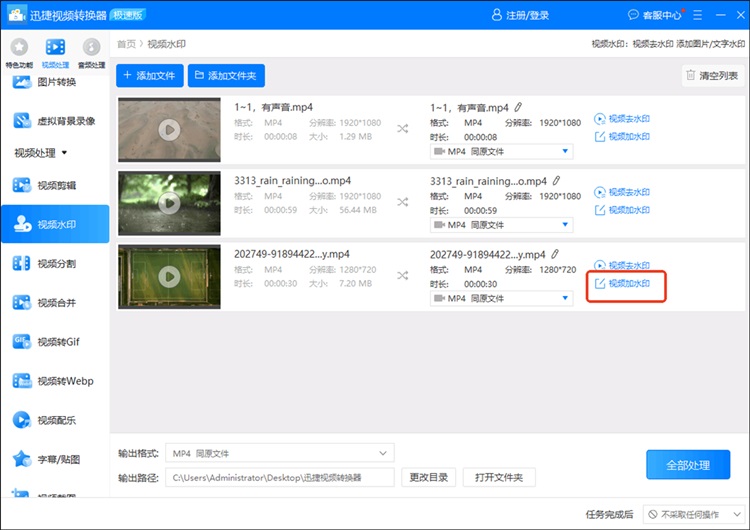Open 虚拟背景录像 in the sidebar
Image resolution: width=750 pixels, height=530 pixels.
[x=55, y=121]
